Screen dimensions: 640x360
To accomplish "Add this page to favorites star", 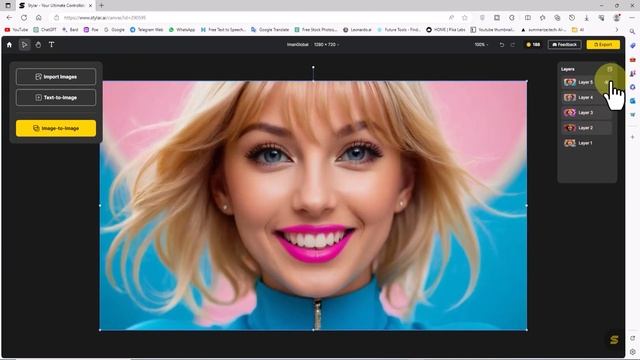I will (x=464, y=18).
